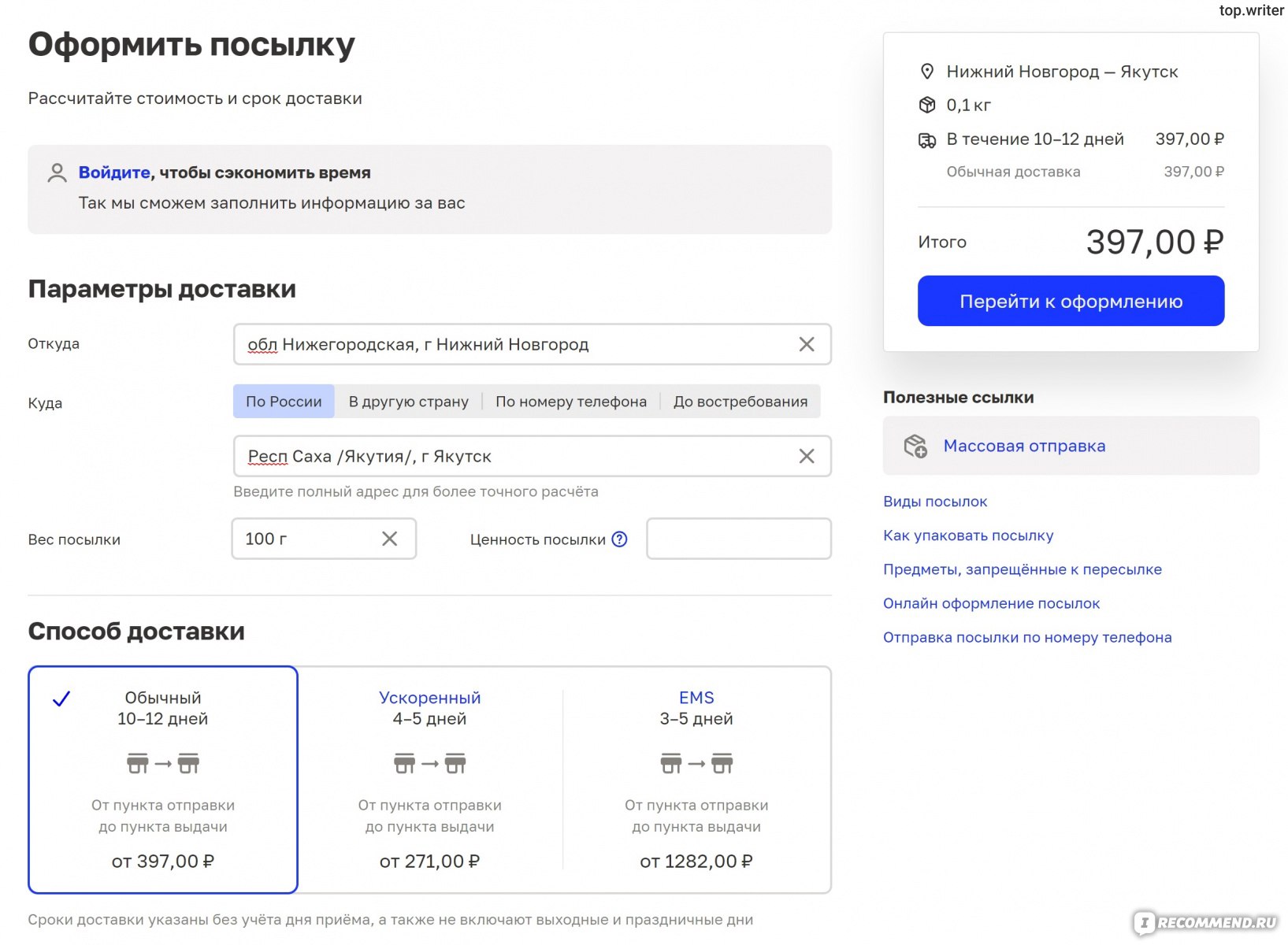The width and height of the screenshot is (1288, 945).
Task: Switch to По номеру телефона tab
Action: [571, 402]
